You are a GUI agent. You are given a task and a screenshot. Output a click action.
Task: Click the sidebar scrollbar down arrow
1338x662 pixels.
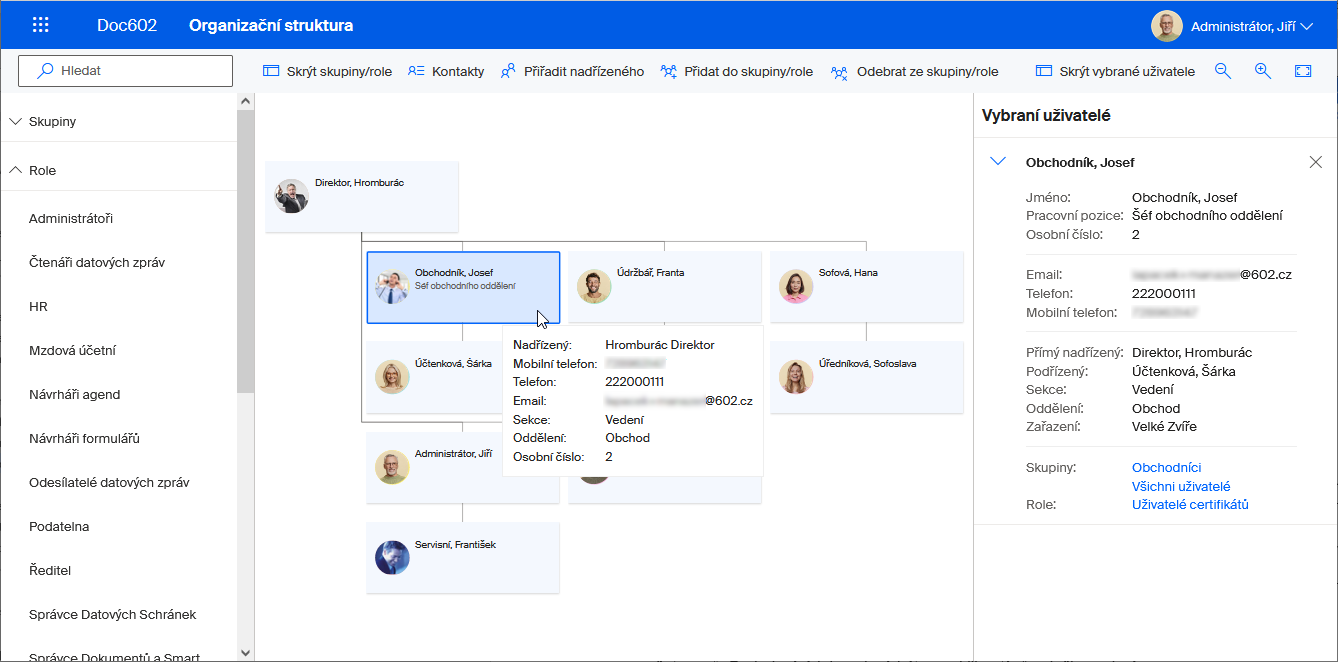(246, 652)
